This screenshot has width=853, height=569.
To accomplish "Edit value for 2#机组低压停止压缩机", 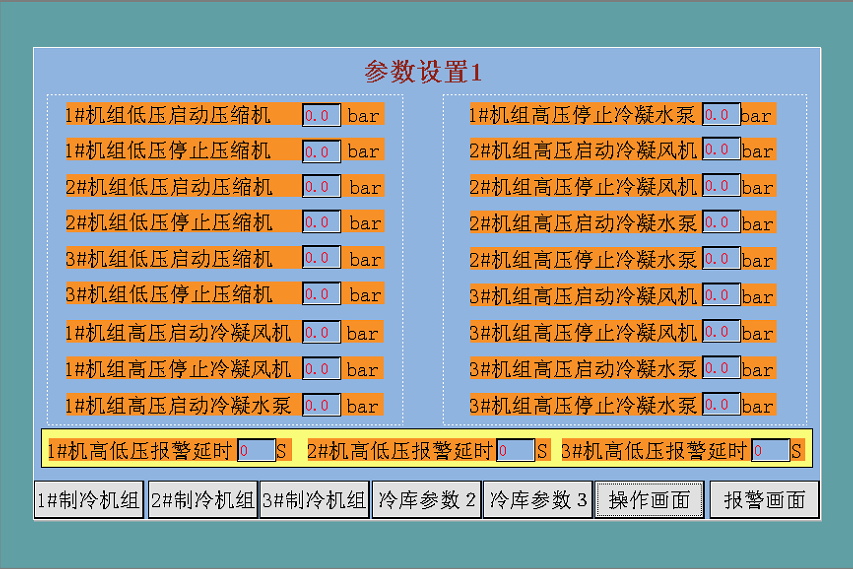I will click(322, 221).
